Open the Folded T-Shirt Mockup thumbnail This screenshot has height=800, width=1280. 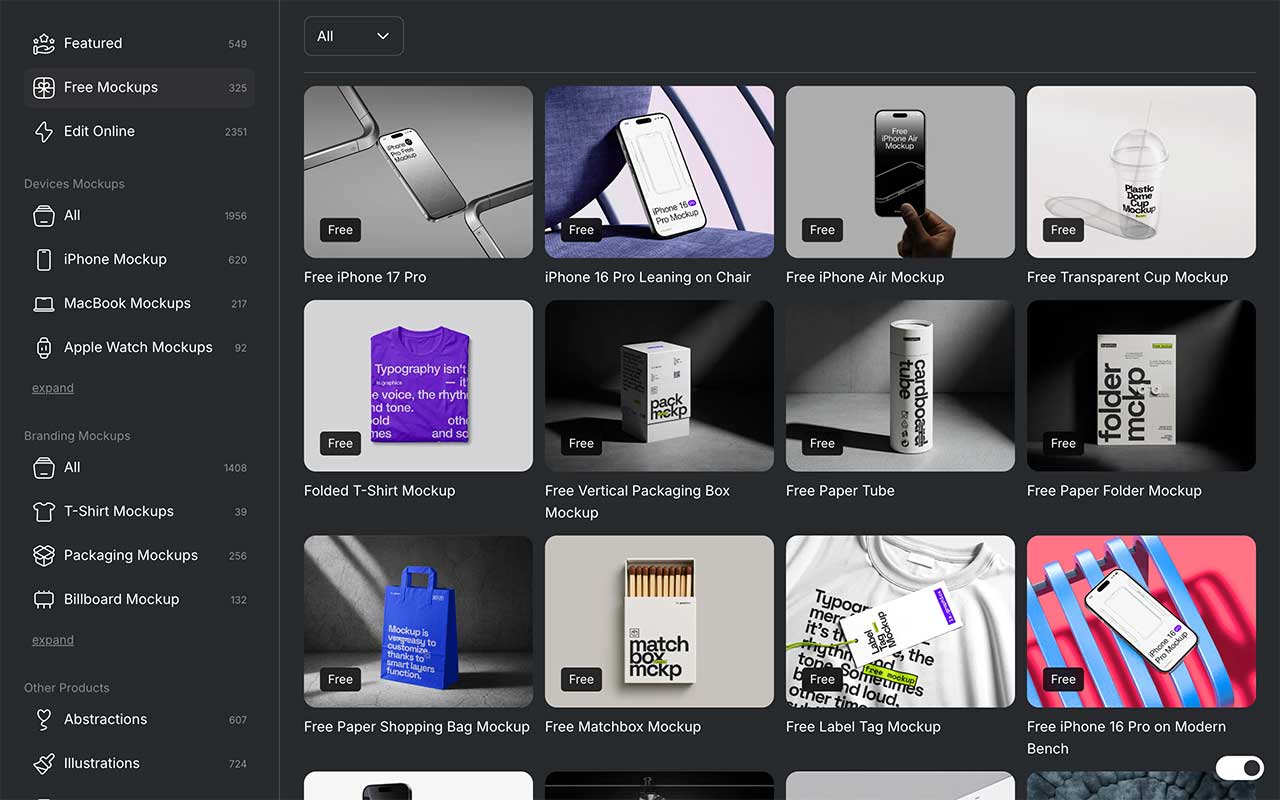coord(417,385)
